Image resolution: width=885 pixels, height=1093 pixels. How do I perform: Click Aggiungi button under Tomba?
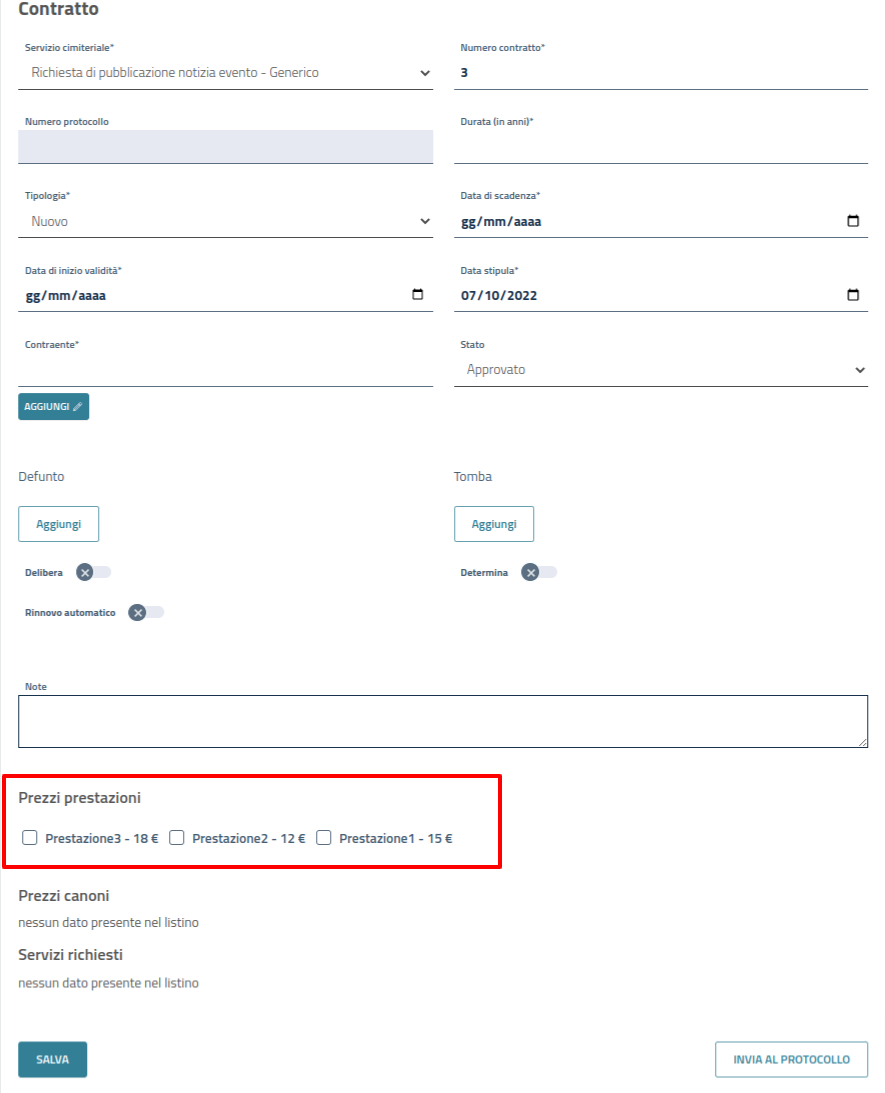tap(494, 524)
